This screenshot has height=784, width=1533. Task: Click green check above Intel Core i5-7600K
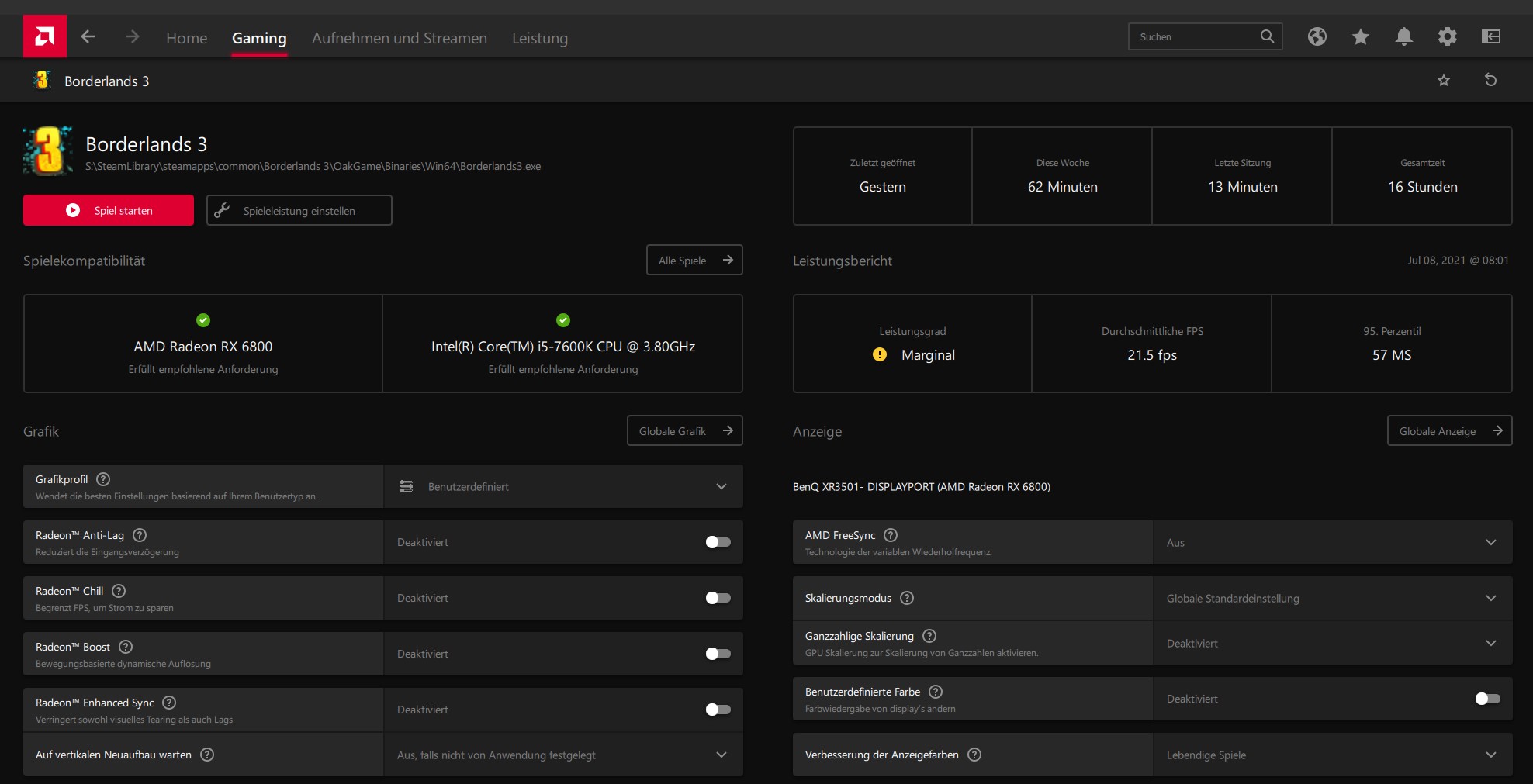563,320
